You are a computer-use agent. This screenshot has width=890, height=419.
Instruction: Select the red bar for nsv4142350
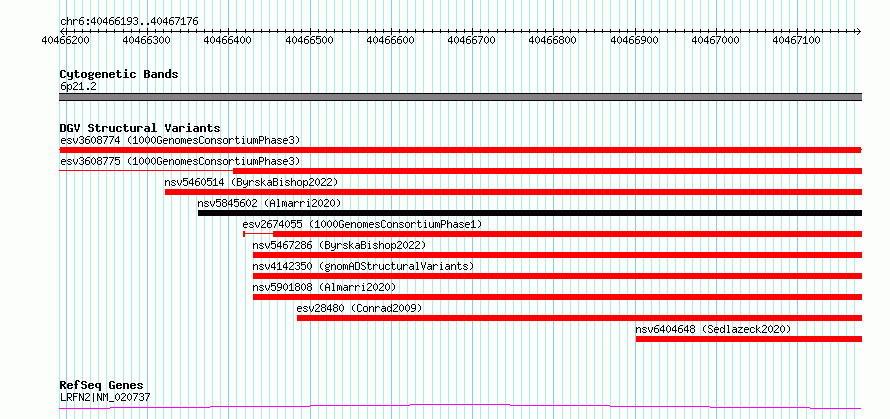[x=557, y=276]
